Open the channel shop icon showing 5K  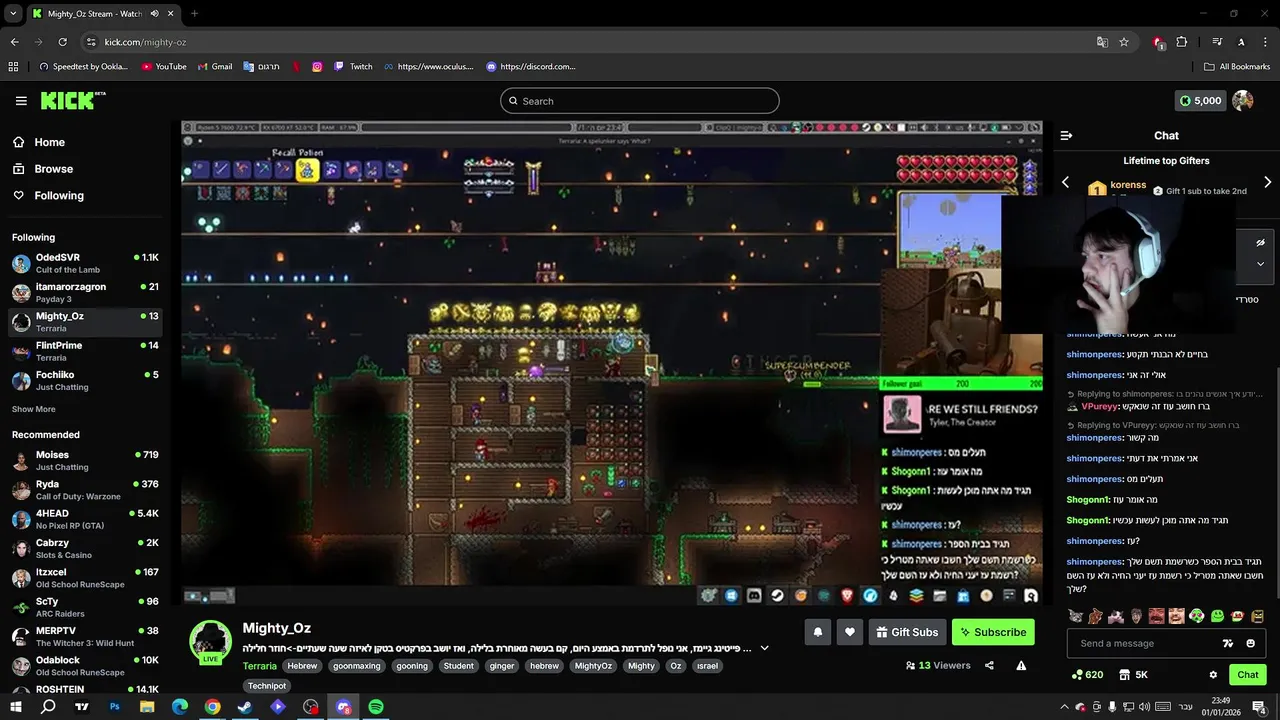[1134, 675]
